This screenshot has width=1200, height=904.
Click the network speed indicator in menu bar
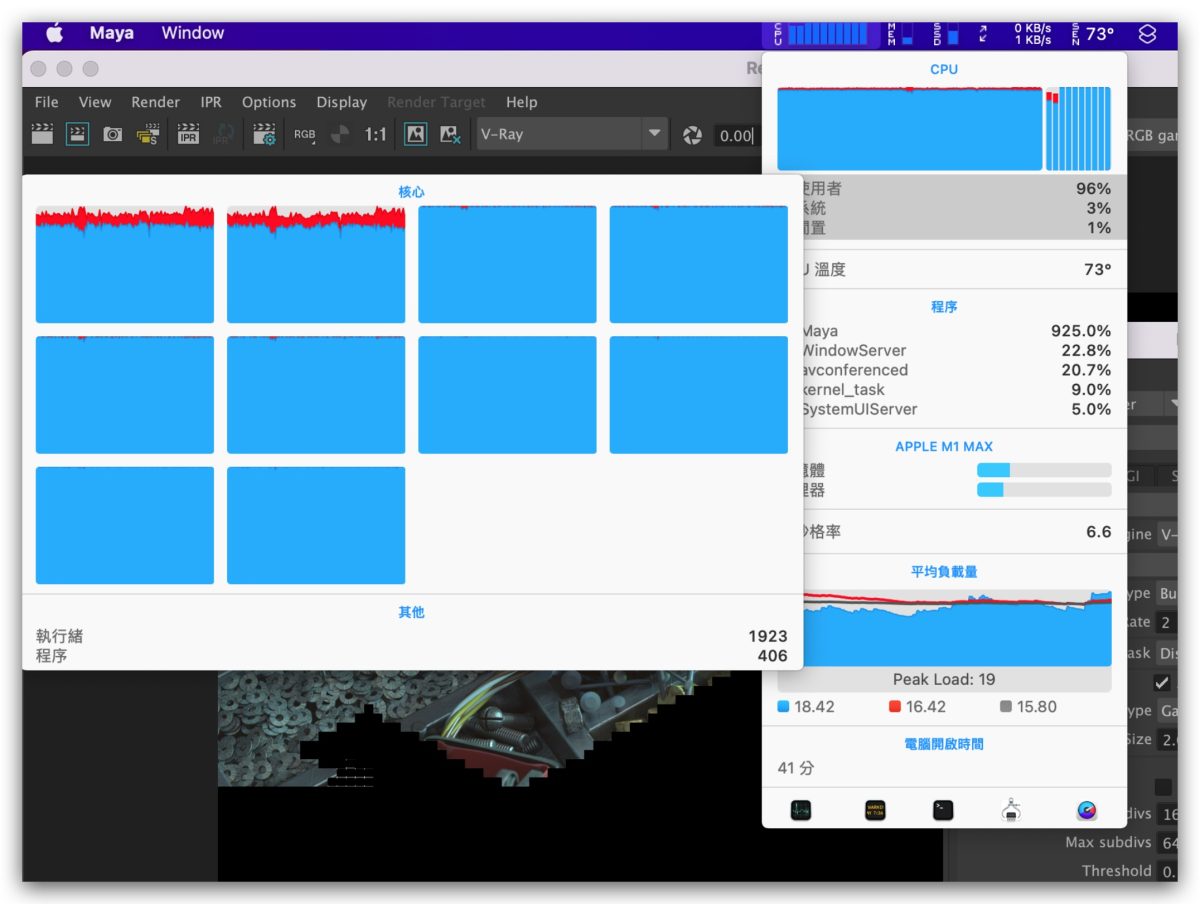click(1017, 35)
